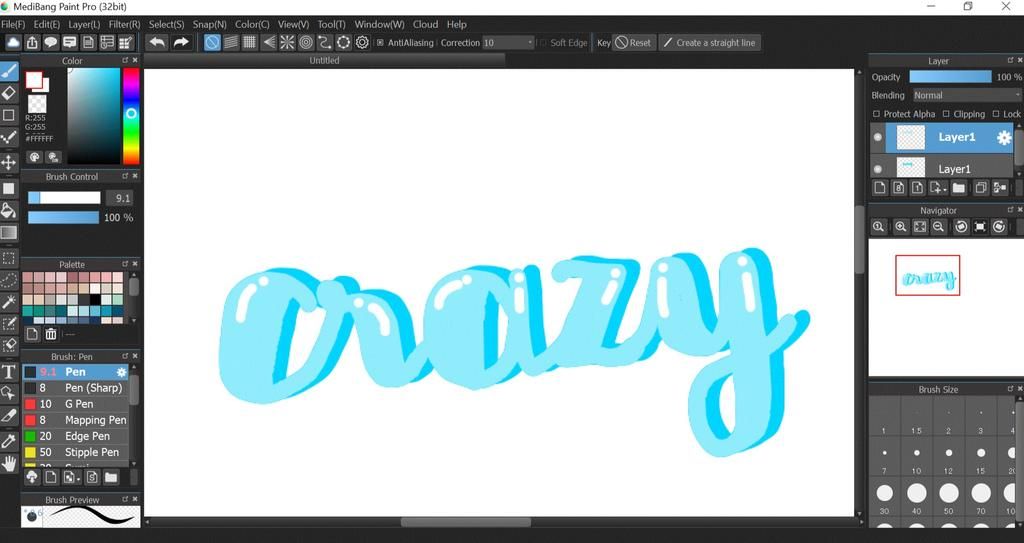Open the Layer menu
1024x543 pixels.
[84, 24]
